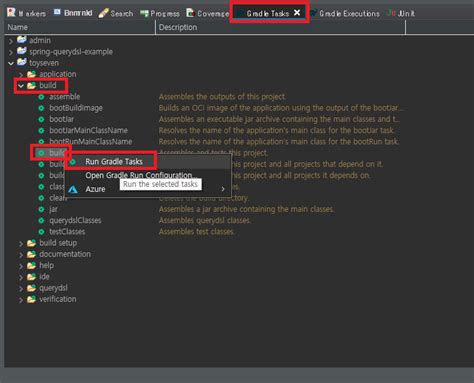The width and height of the screenshot is (474, 383).
Task: Expand the documentation group
Action: [21, 255]
